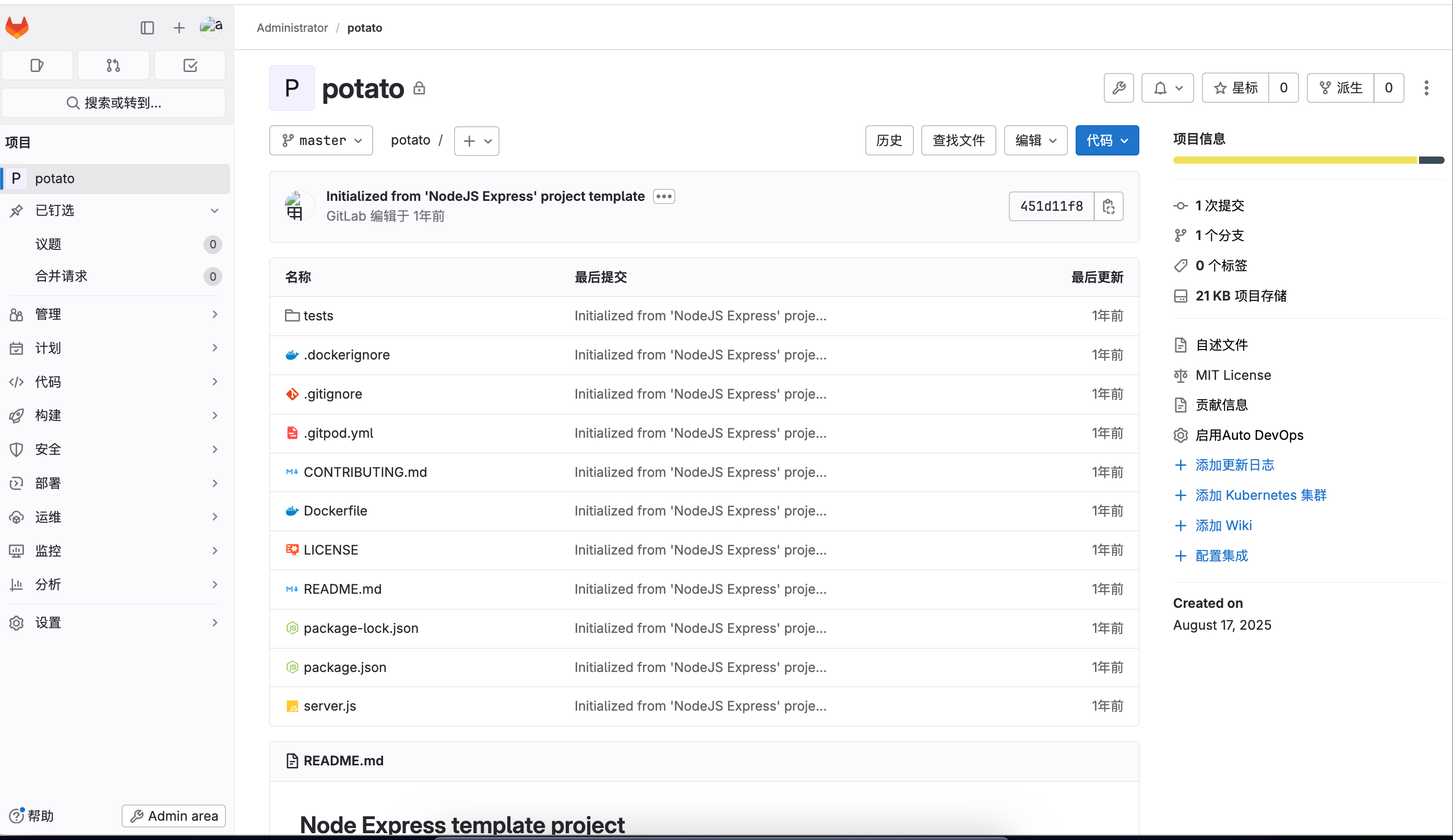Viewport: 1453px width, 840px height.
Task: Expand the 构建 sidebar menu
Action: point(115,416)
